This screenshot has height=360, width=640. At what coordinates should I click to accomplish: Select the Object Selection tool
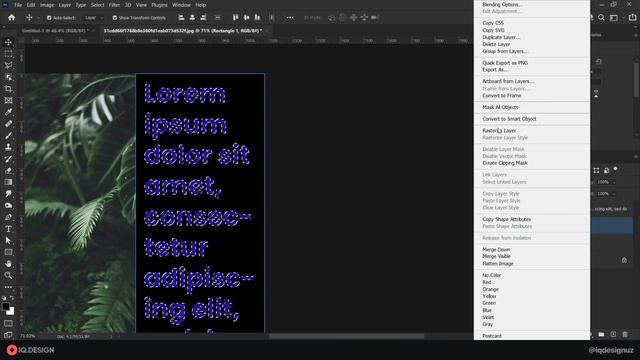(x=8, y=77)
